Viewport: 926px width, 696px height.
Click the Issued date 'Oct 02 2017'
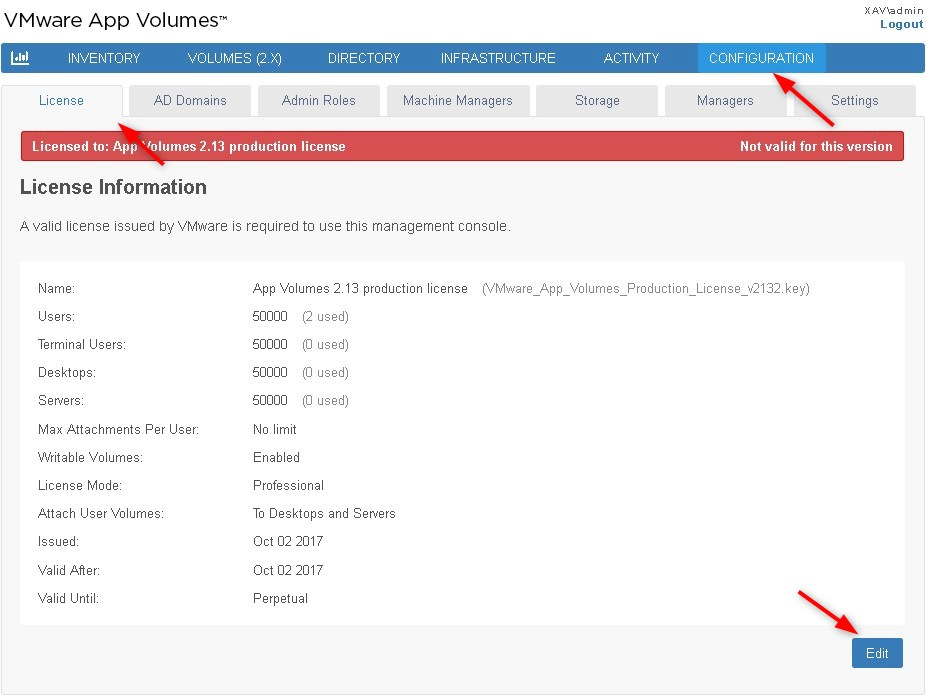coord(288,541)
